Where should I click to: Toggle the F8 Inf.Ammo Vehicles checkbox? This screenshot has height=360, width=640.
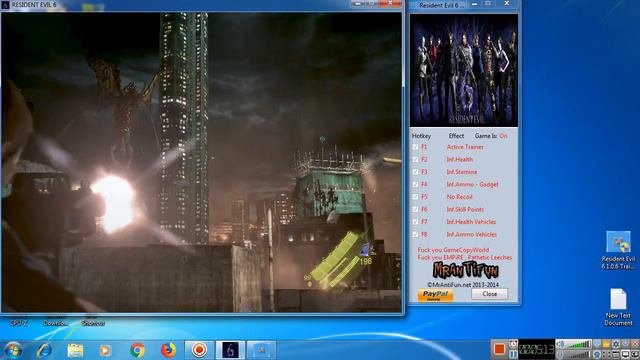(415, 234)
